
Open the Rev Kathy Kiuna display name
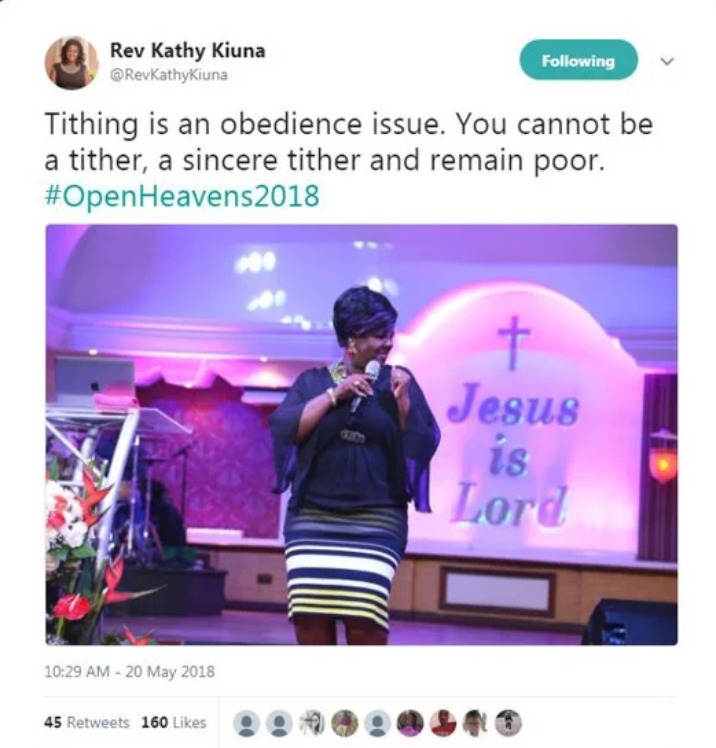pos(187,51)
